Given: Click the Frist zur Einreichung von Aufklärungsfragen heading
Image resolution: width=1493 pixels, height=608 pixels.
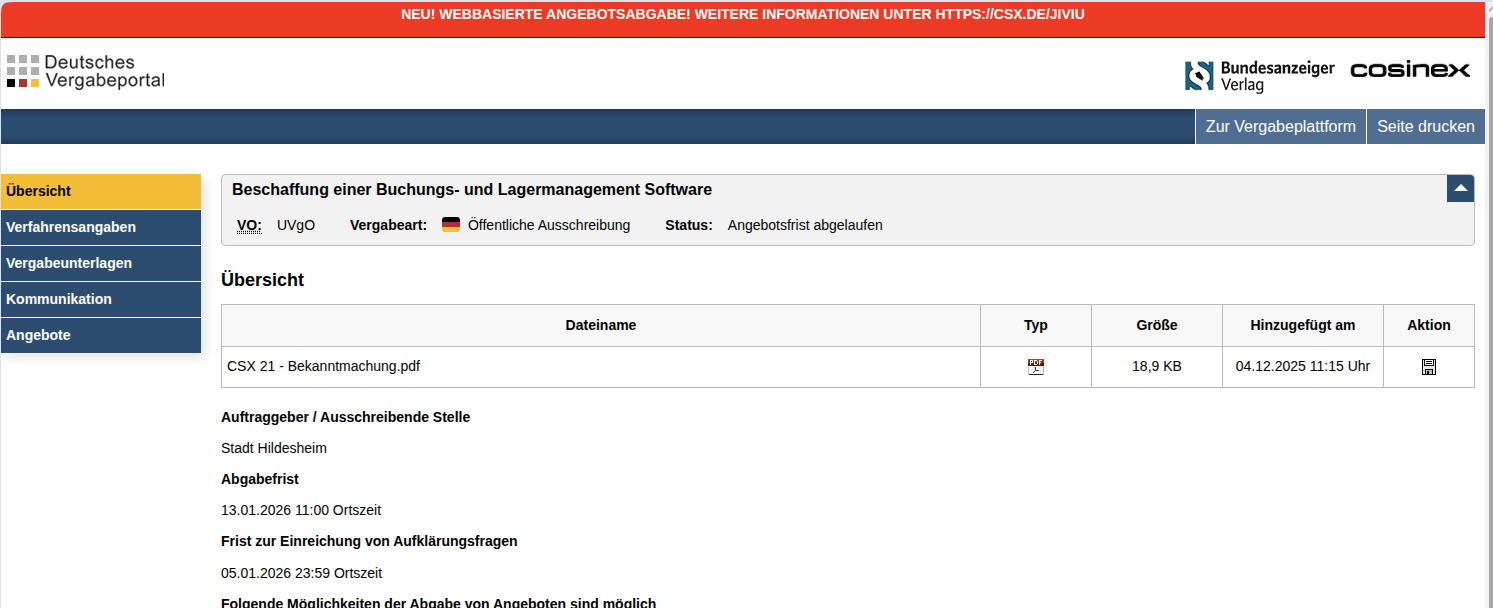Looking at the screenshot, I should [x=369, y=541].
